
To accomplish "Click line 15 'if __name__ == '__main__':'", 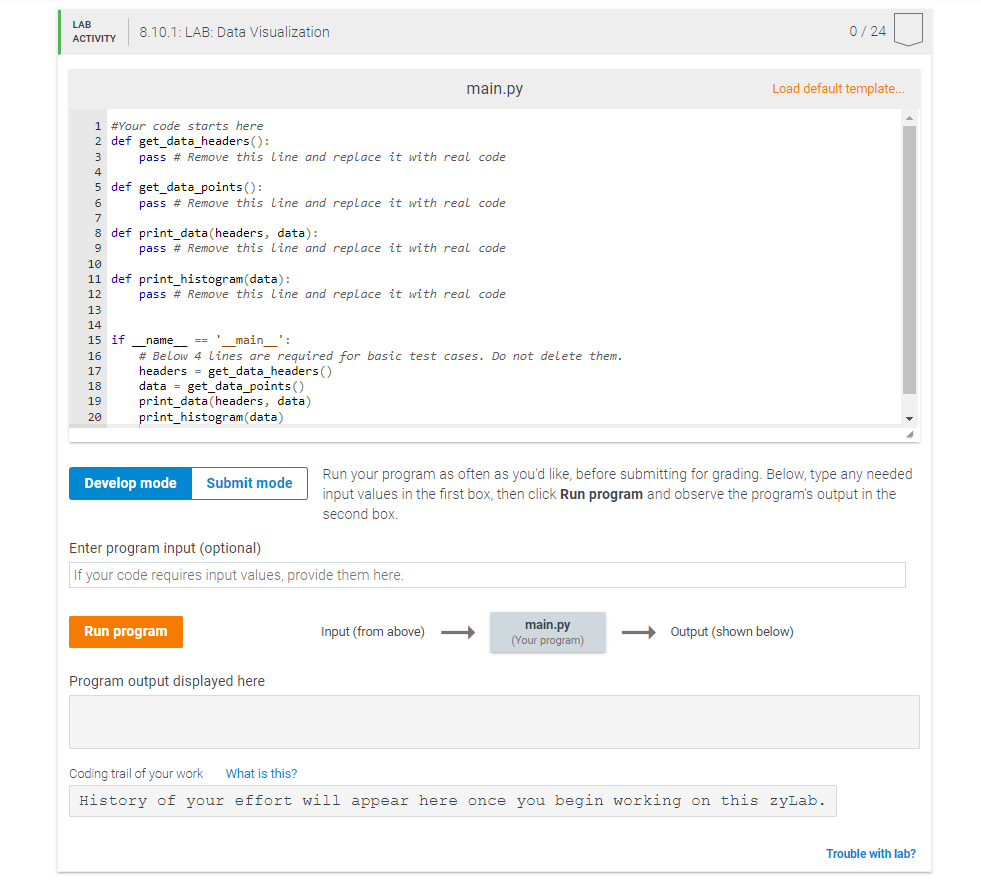I will coord(201,340).
